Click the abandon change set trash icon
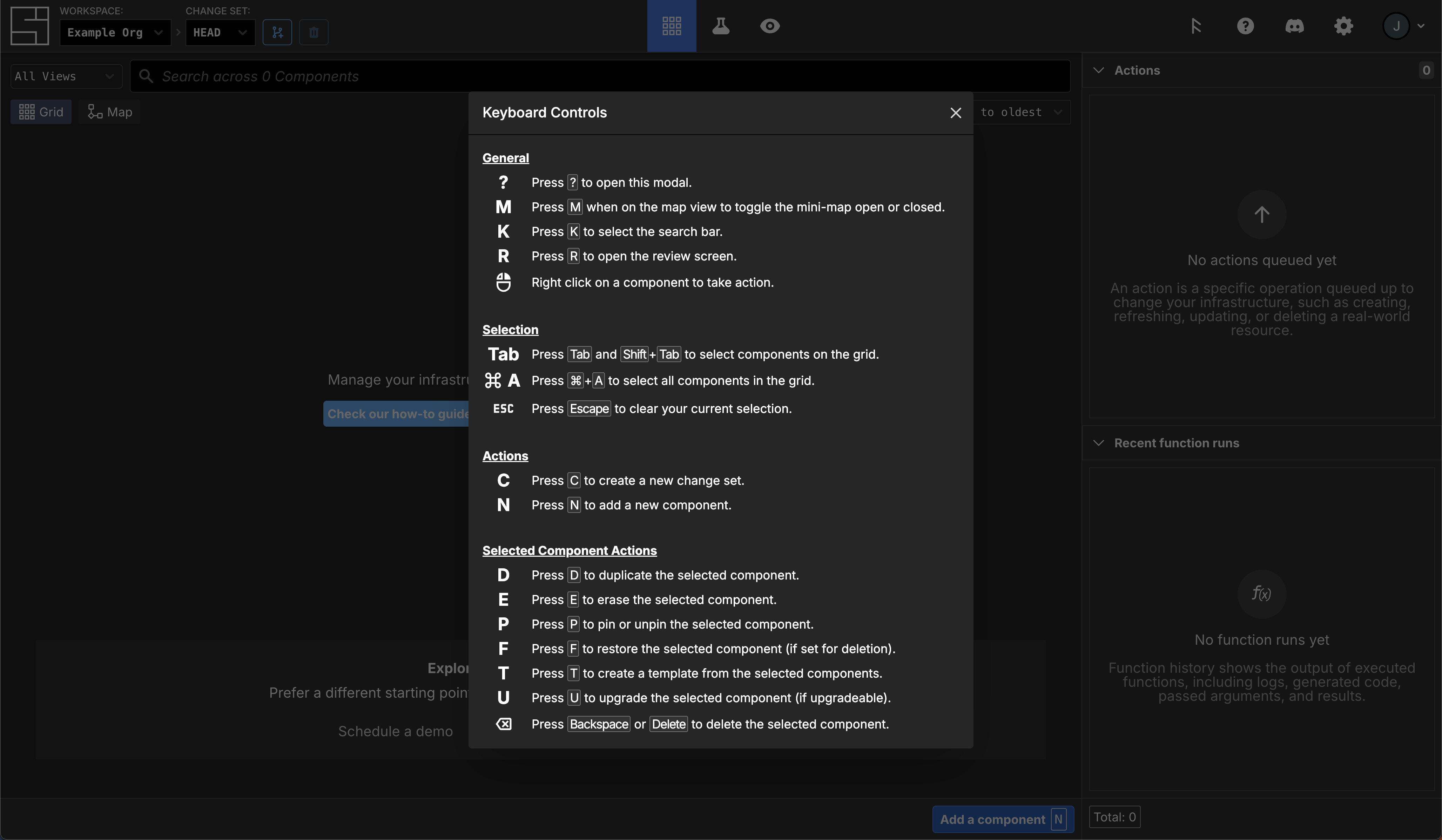 coord(314,33)
